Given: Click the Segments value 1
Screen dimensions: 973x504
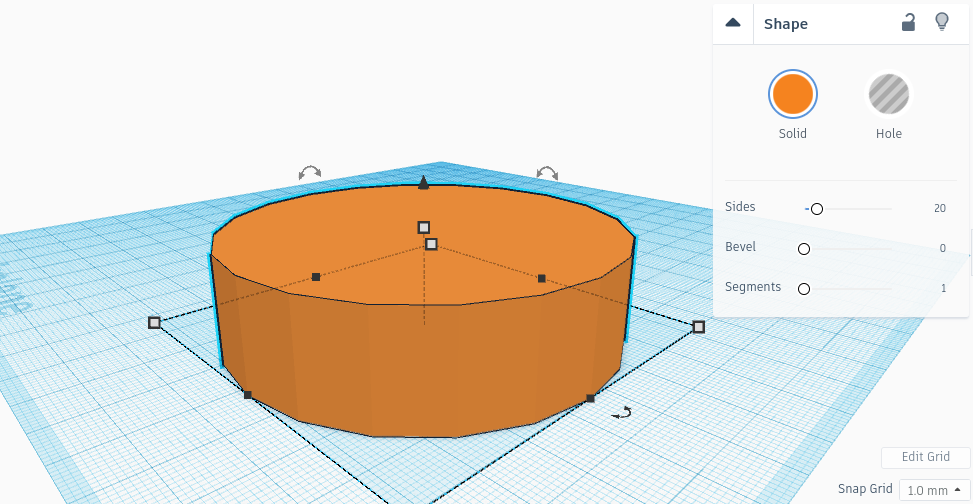Looking at the screenshot, I should click(x=943, y=288).
